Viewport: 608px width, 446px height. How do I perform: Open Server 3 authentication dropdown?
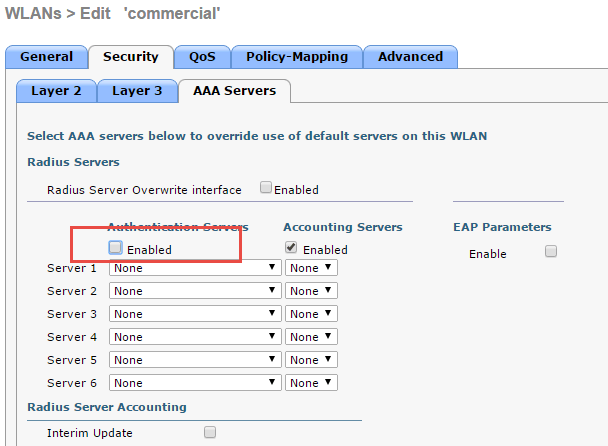coord(195,313)
